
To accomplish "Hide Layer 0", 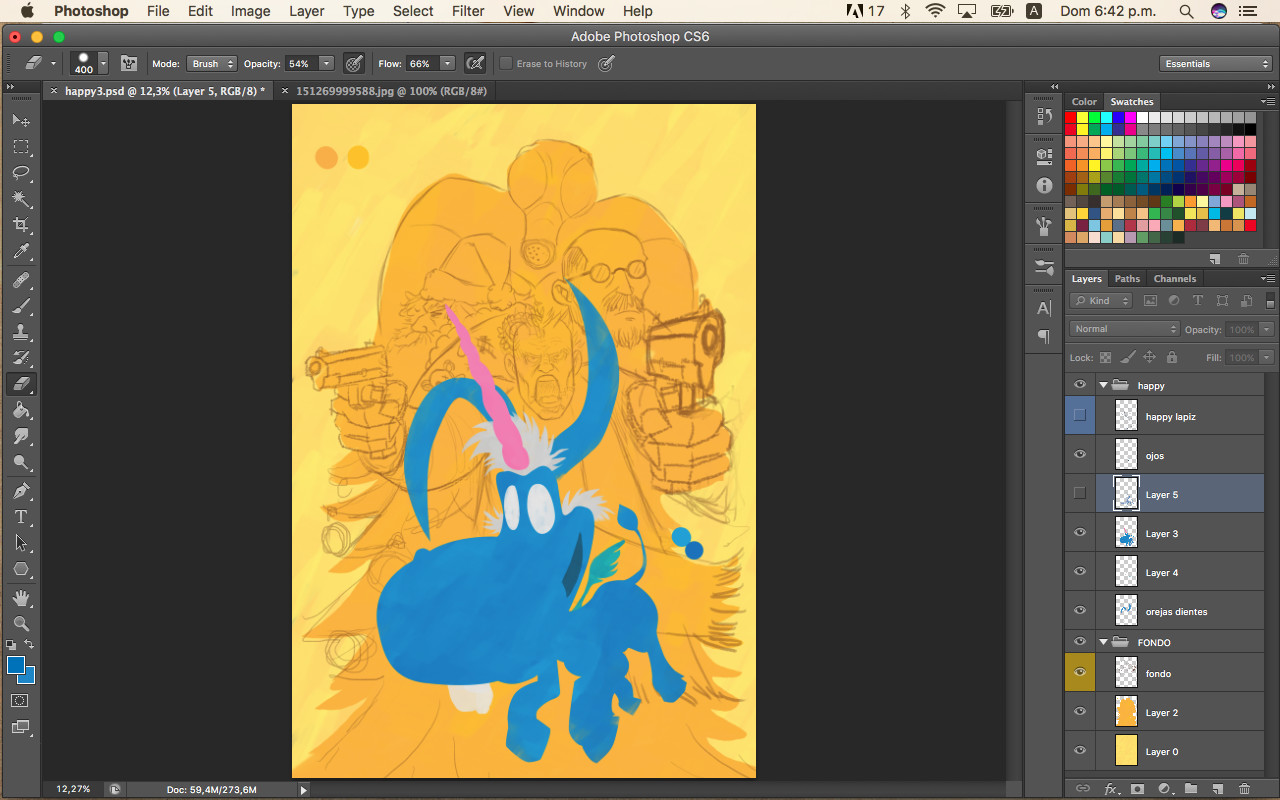I will coord(1080,751).
